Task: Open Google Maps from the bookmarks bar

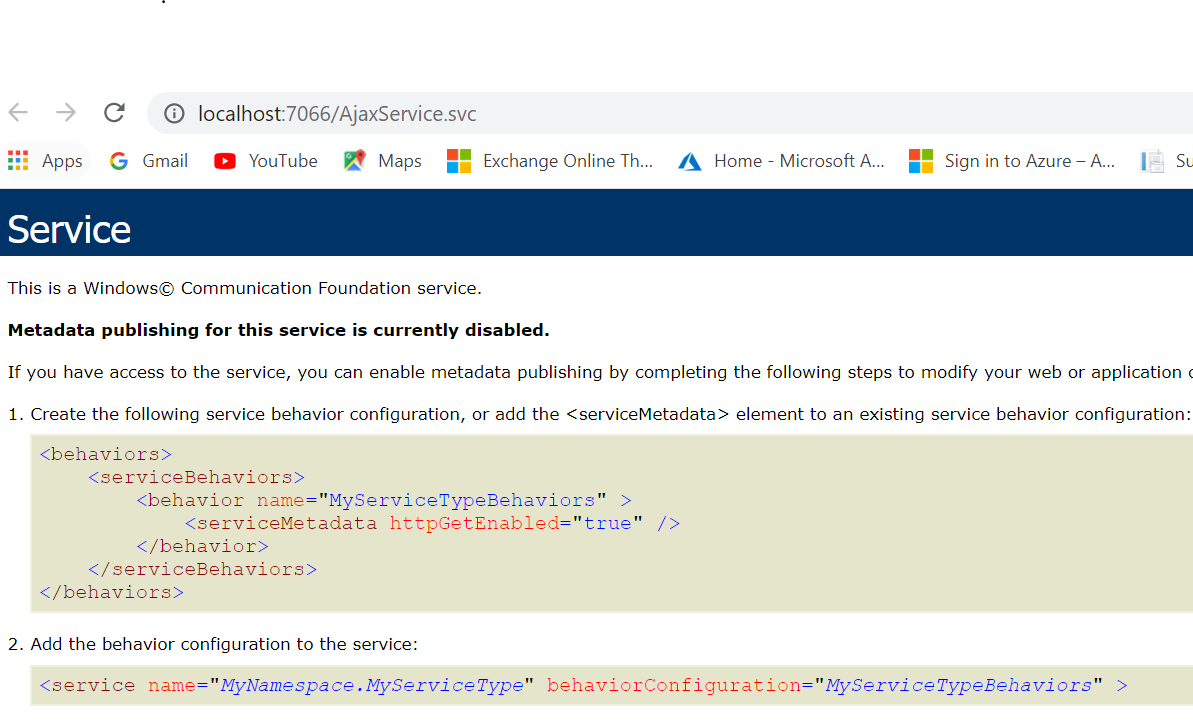Action: [x=382, y=160]
